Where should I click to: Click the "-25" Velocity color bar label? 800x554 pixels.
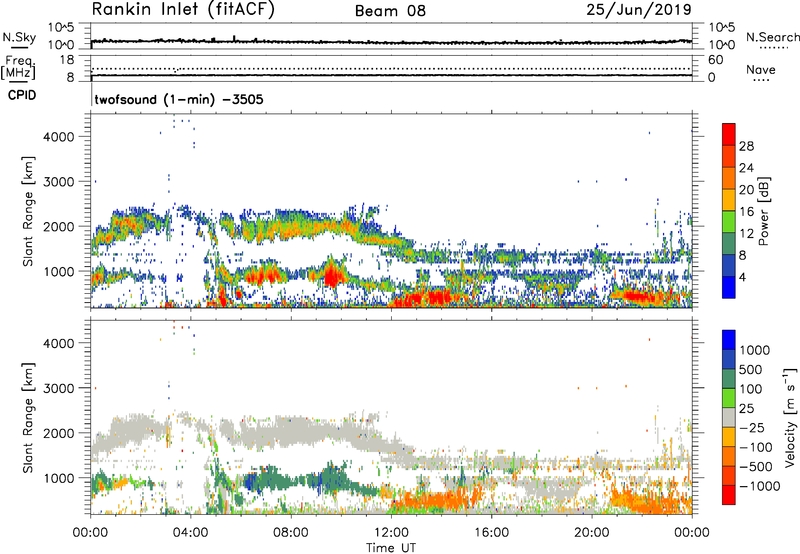coord(753,428)
